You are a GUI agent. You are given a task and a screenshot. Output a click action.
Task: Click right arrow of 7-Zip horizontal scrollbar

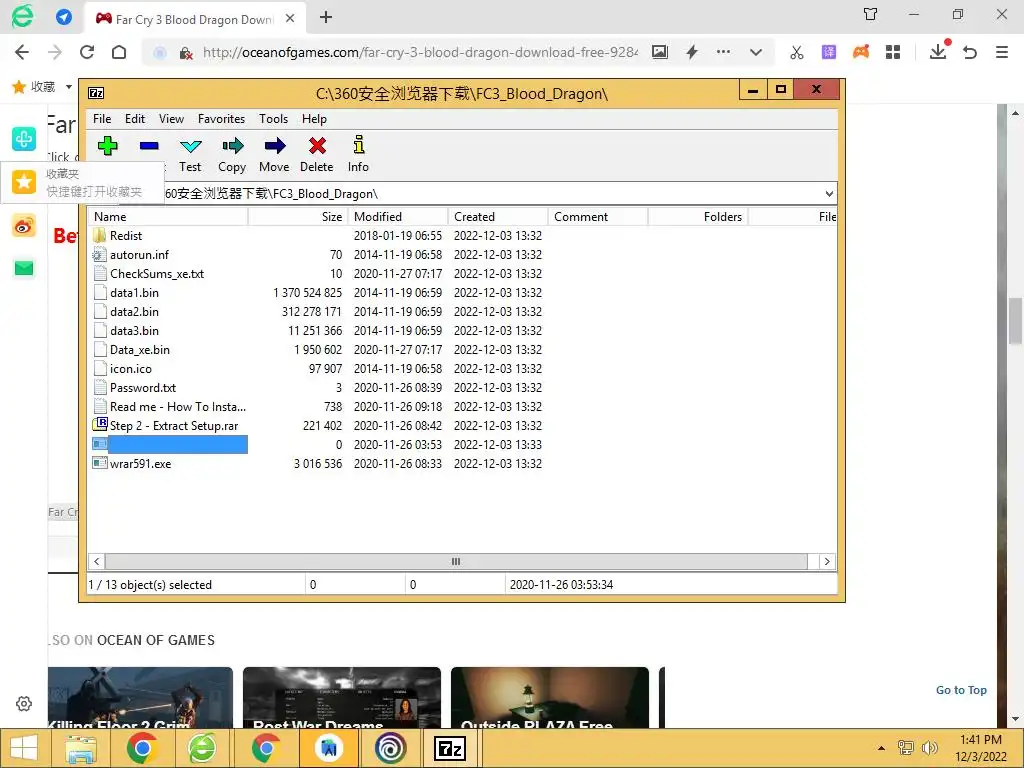click(827, 562)
